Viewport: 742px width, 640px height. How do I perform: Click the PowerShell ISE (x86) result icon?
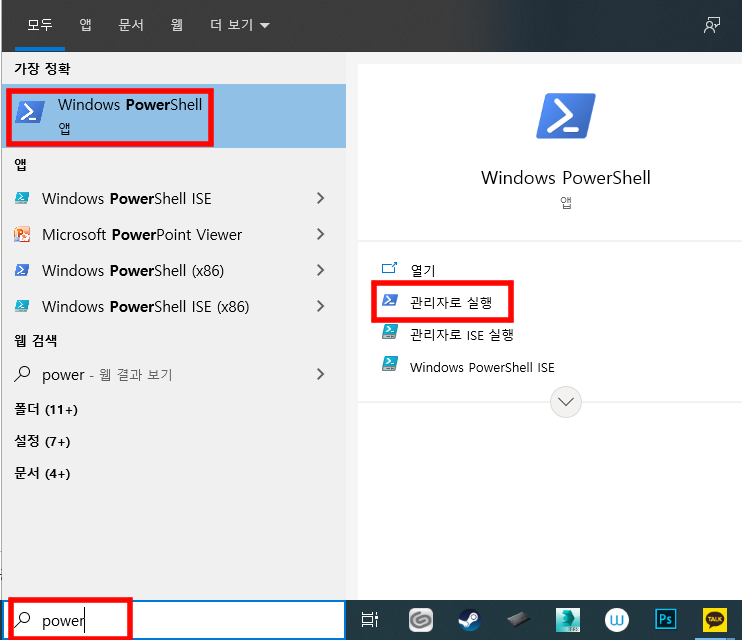point(22,306)
